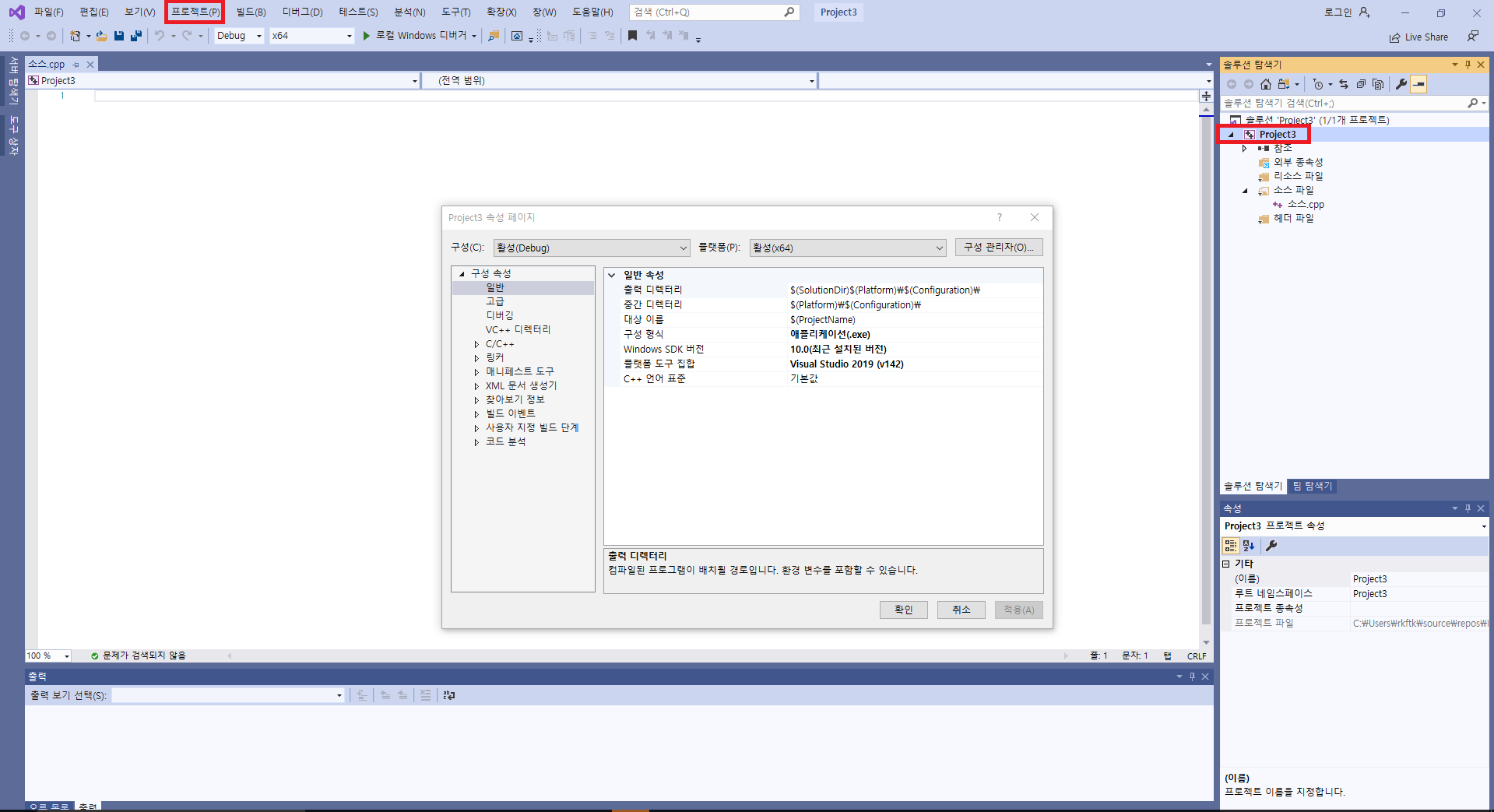Click the Live Share icon
Screen dimensions: 1494x812
coord(1394,37)
